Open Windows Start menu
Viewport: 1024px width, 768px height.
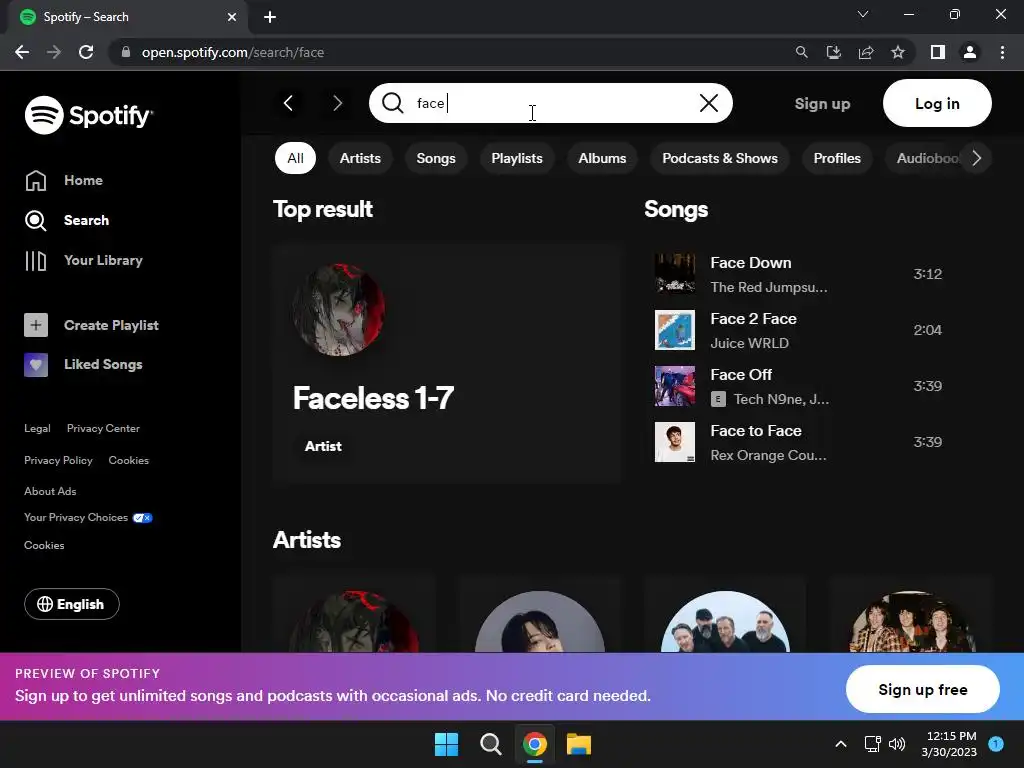pyautogui.click(x=447, y=744)
